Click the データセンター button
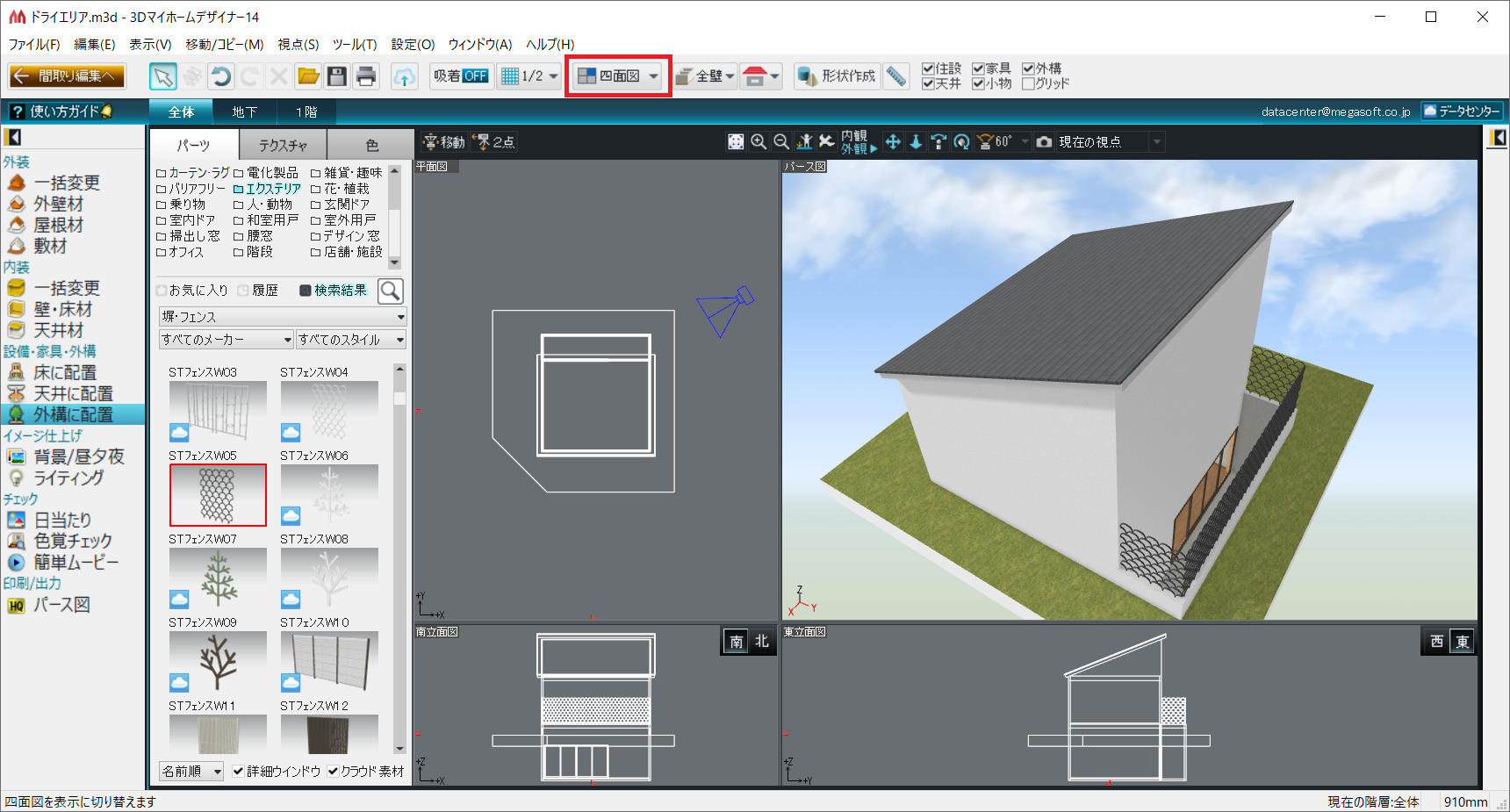Screen dimensions: 1510x812 [1462, 111]
